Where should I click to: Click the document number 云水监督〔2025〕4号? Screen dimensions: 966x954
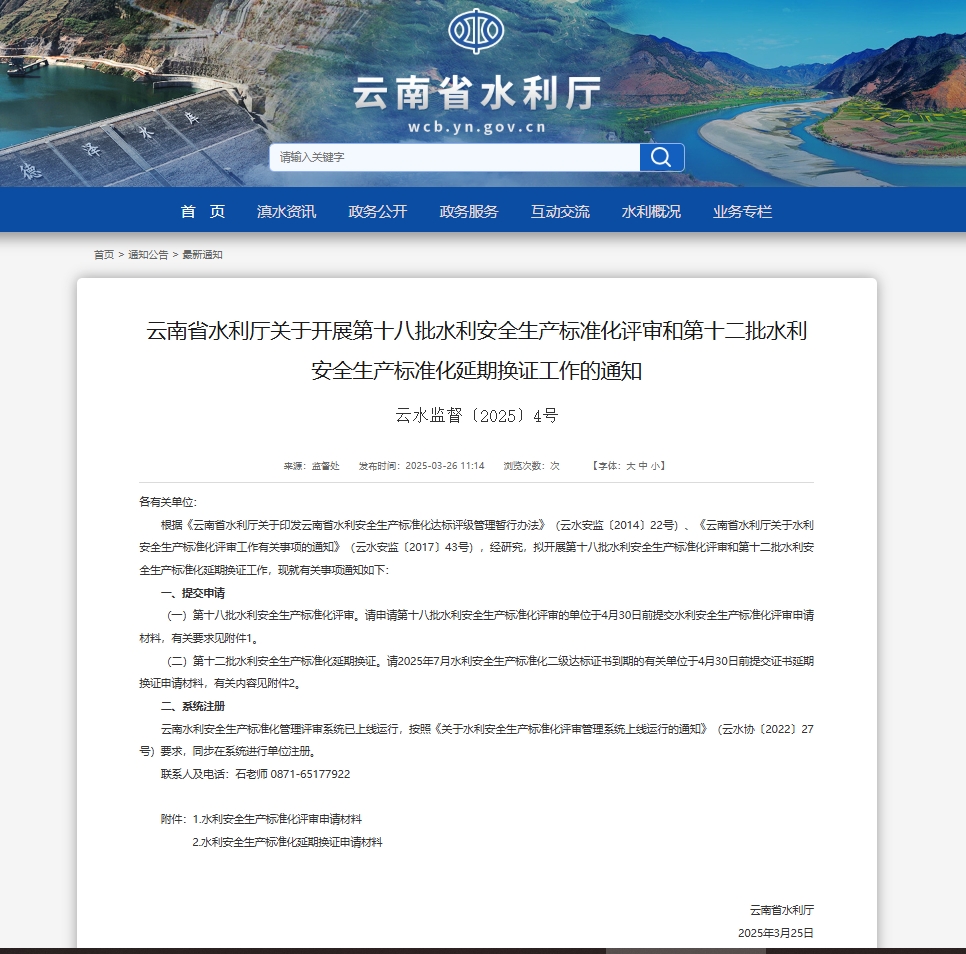(476, 416)
